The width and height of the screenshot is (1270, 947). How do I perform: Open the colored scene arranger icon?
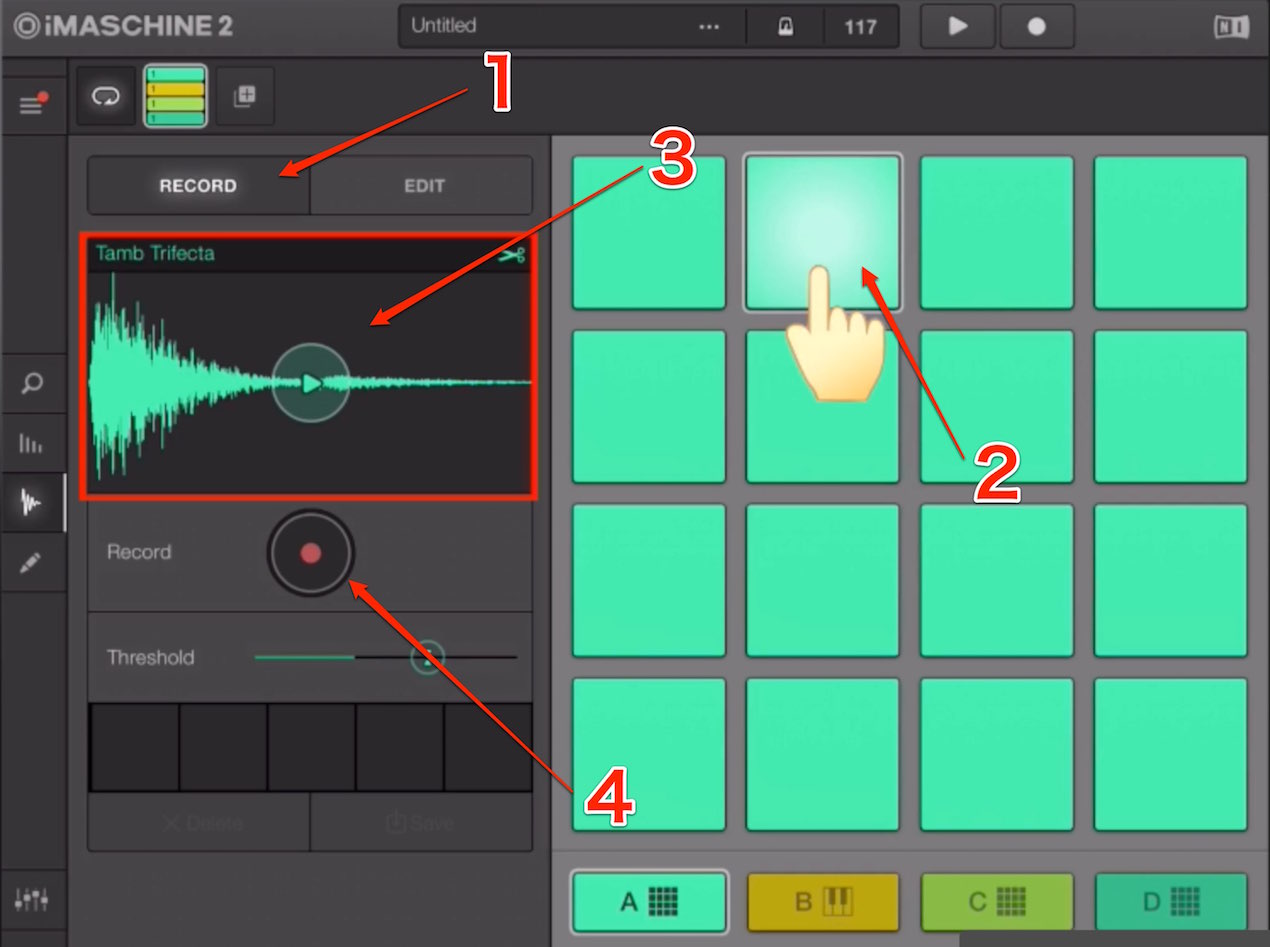coord(175,96)
